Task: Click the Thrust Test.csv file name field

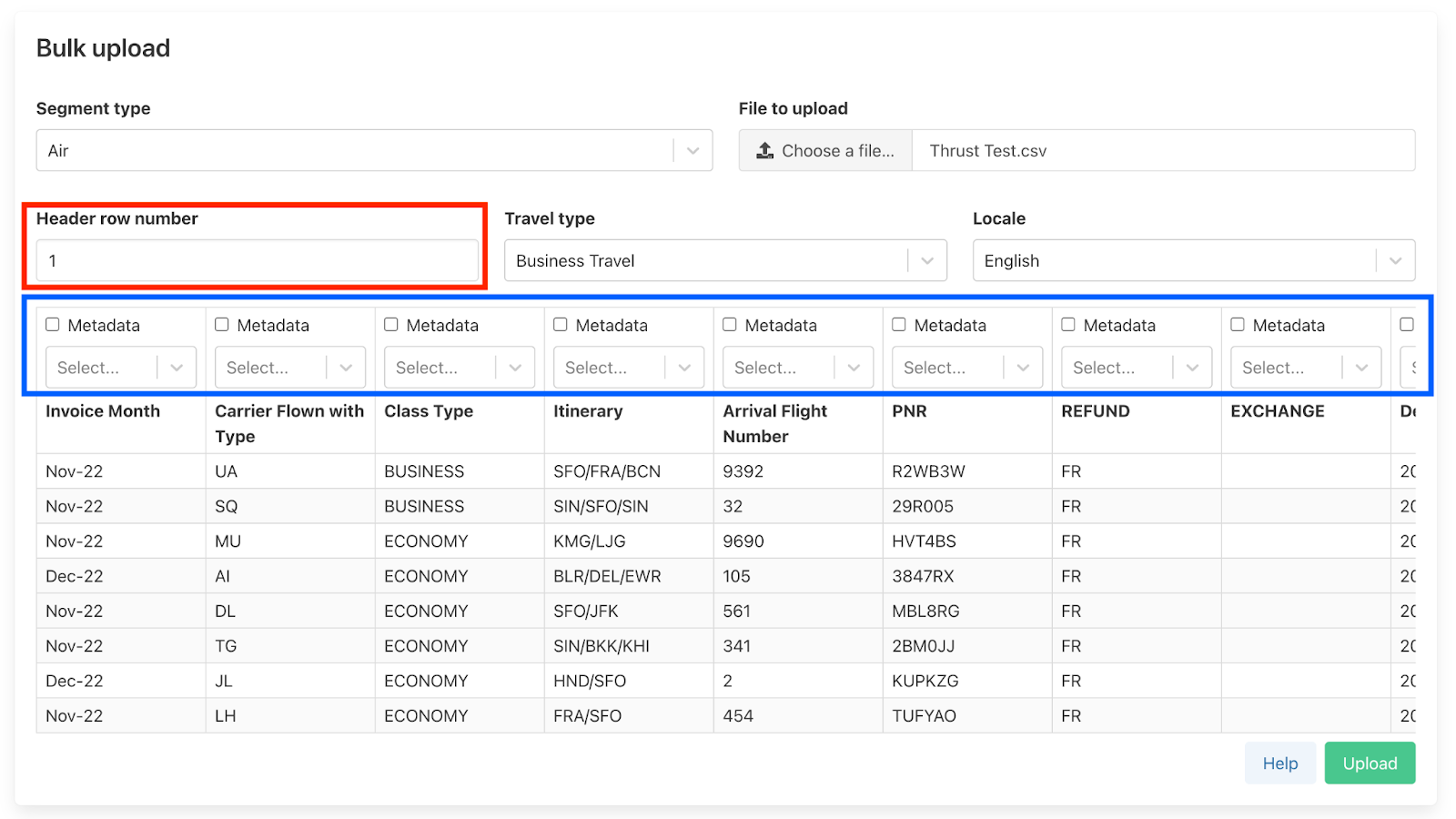Action: click(1162, 151)
